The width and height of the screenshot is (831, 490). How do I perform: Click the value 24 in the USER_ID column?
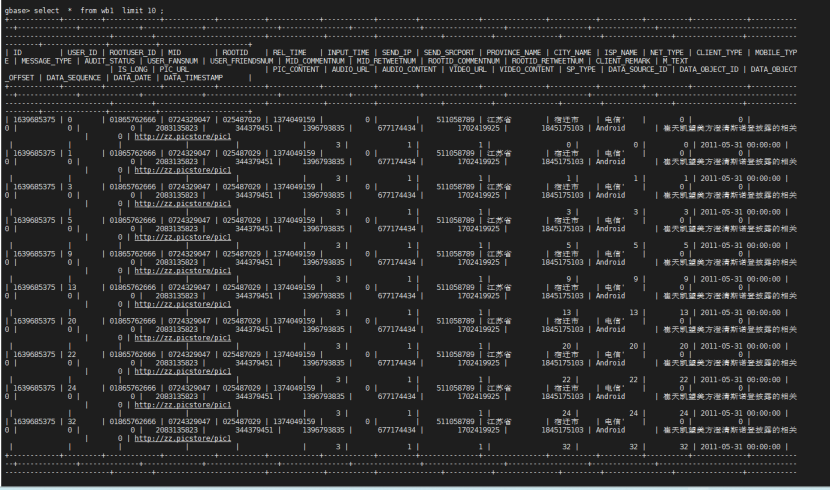72,388
